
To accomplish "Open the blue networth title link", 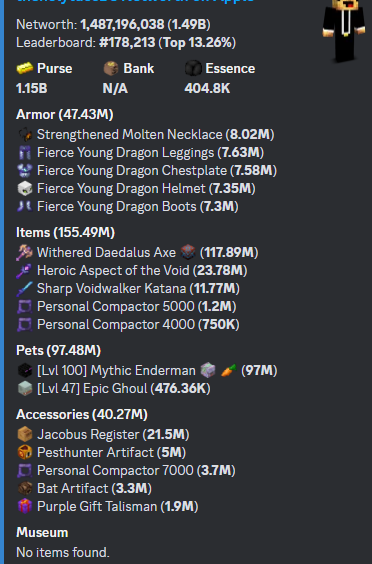I will 135,1.
